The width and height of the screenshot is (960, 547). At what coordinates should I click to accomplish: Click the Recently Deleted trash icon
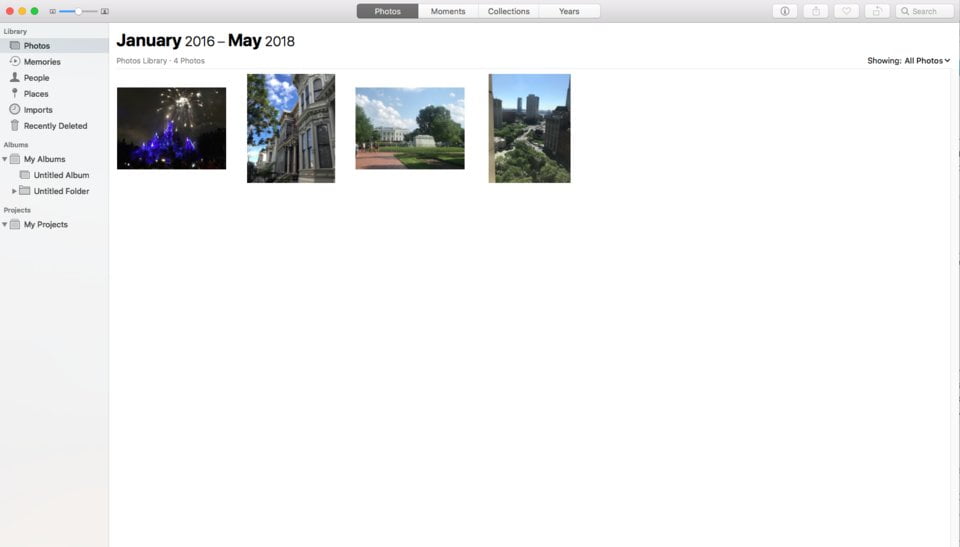click(x=15, y=125)
